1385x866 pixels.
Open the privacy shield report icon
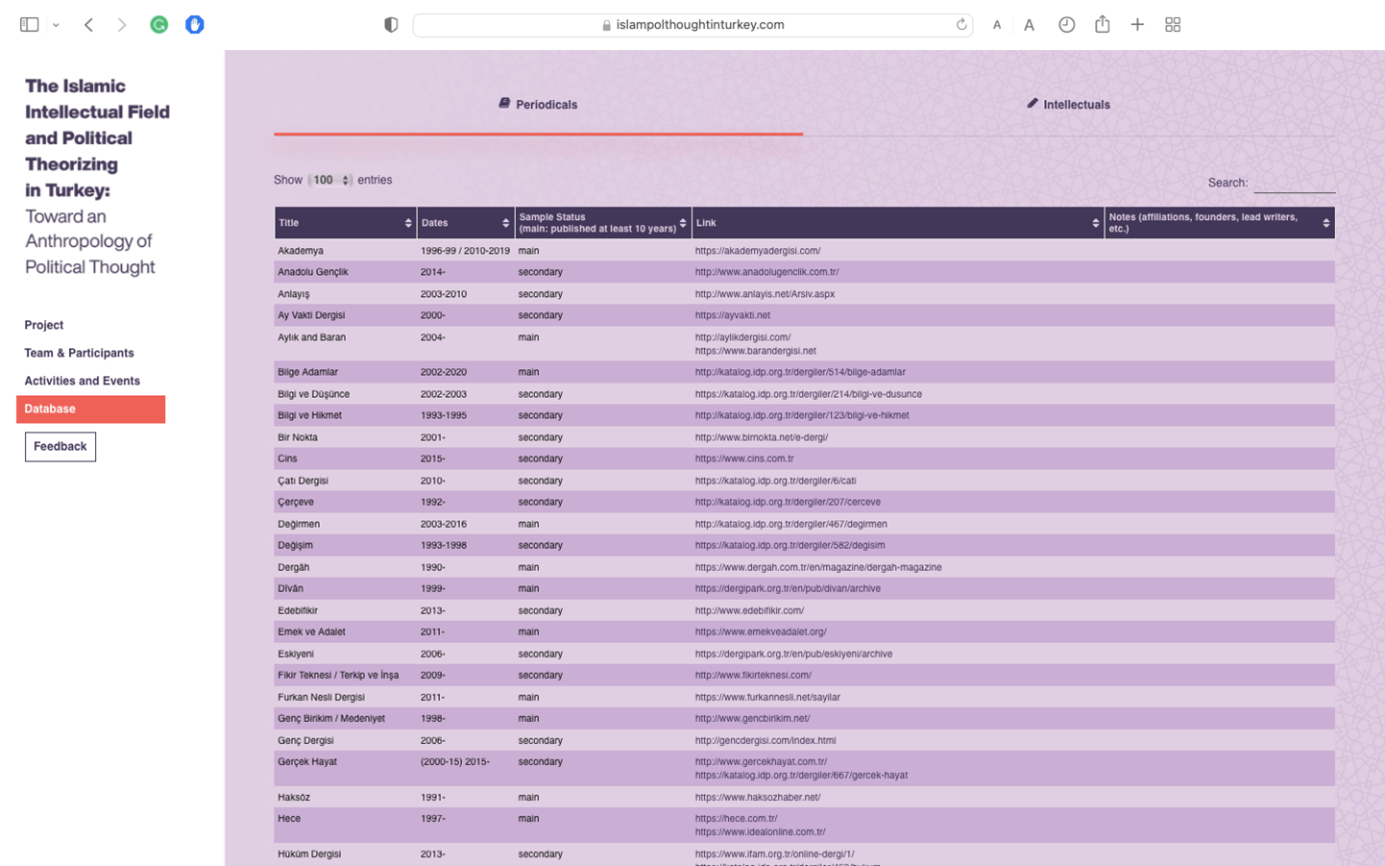pos(391,25)
